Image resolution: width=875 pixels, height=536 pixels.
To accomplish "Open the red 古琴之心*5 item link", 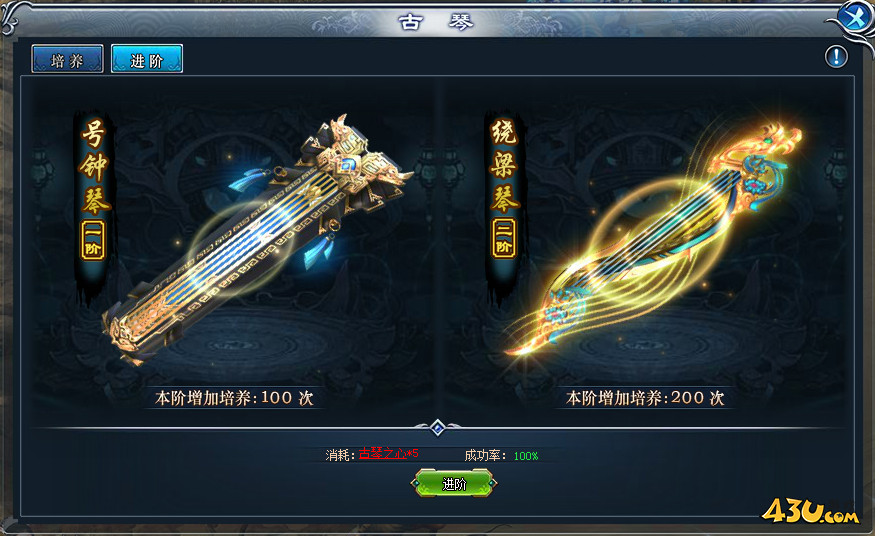I will [x=388, y=453].
